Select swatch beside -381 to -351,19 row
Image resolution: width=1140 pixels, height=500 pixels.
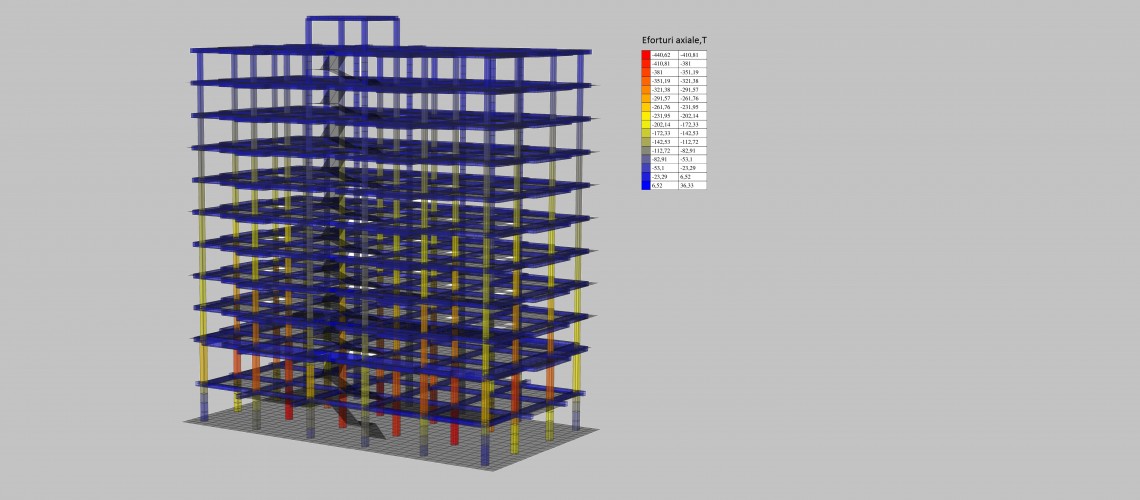pyautogui.click(x=645, y=72)
